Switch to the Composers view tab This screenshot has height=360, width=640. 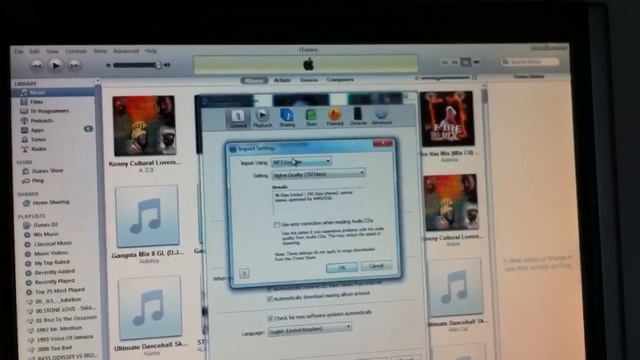(x=340, y=80)
